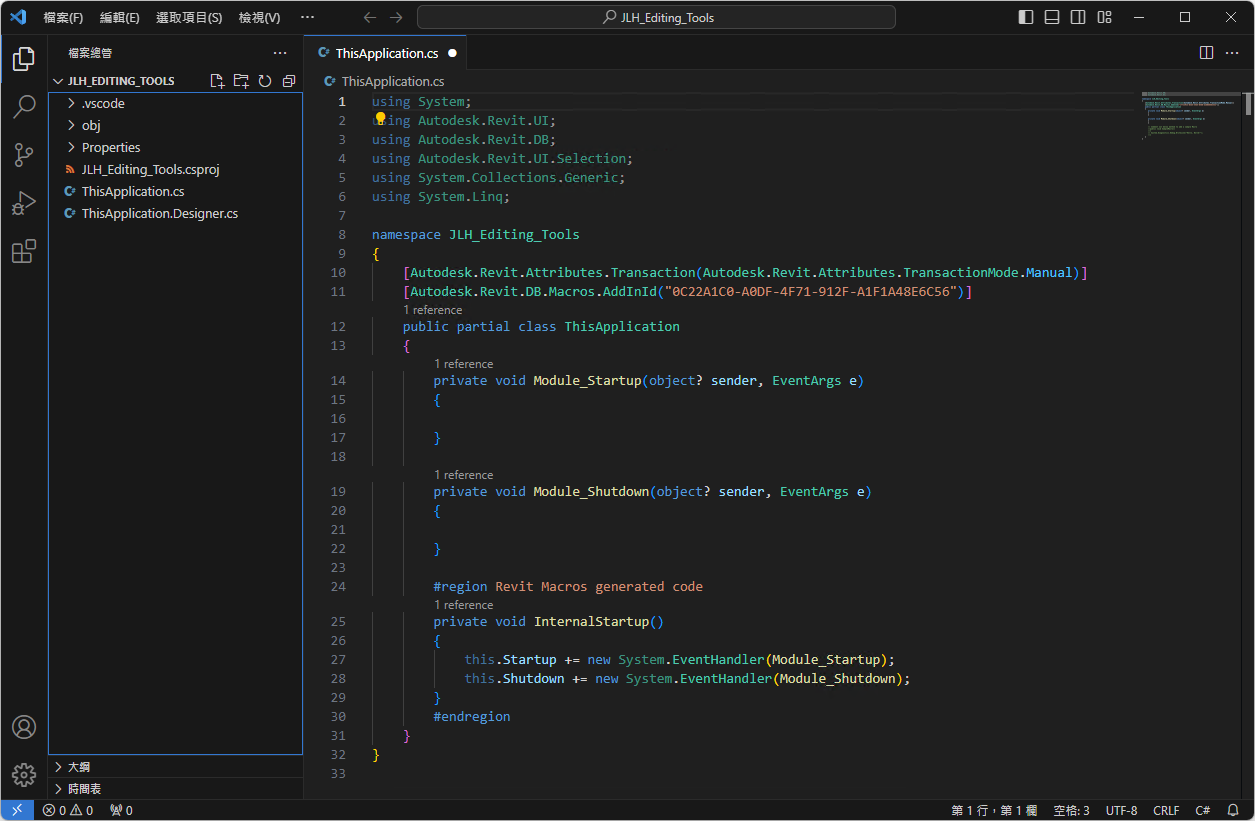Open the Extensions view
This screenshot has height=821, width=1255.
pyautogui.click(x=24, y=251)
